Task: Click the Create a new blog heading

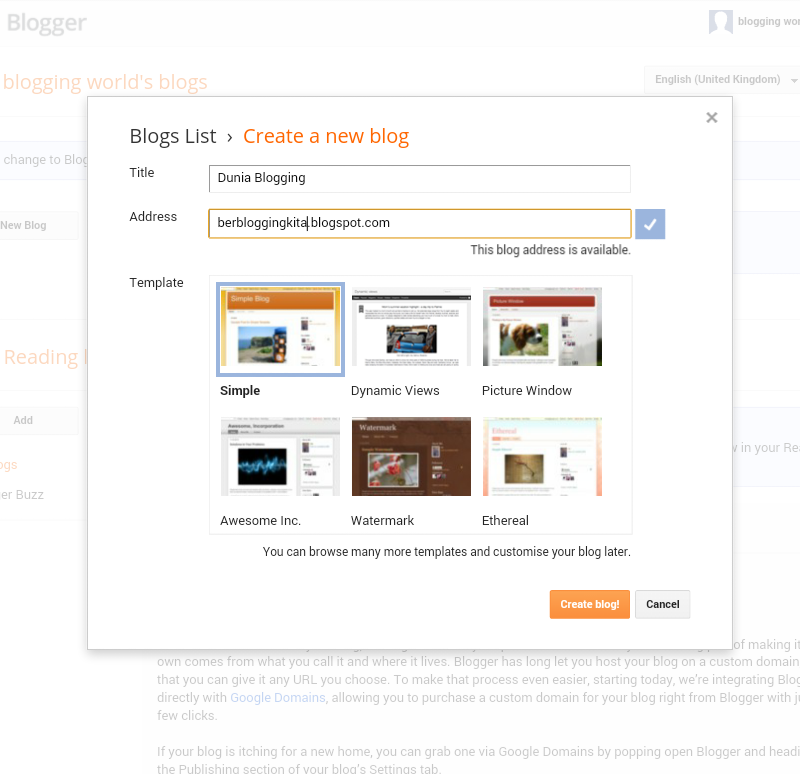Action: coord(326,136)
